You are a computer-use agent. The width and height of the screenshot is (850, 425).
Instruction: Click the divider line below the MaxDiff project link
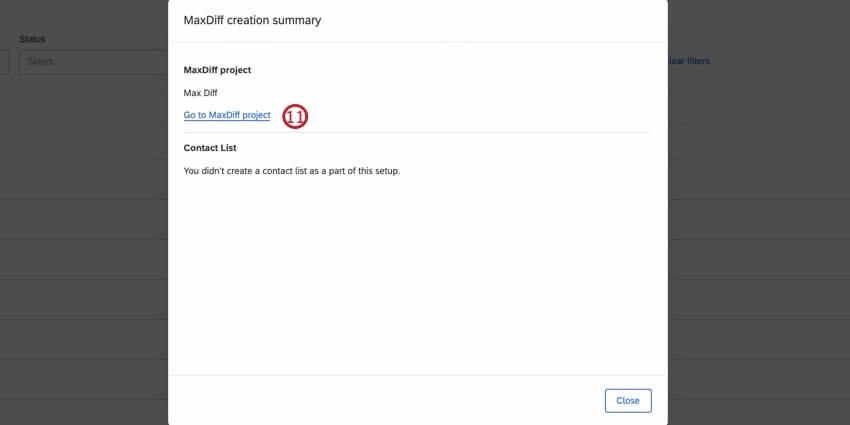pos(417,132)
